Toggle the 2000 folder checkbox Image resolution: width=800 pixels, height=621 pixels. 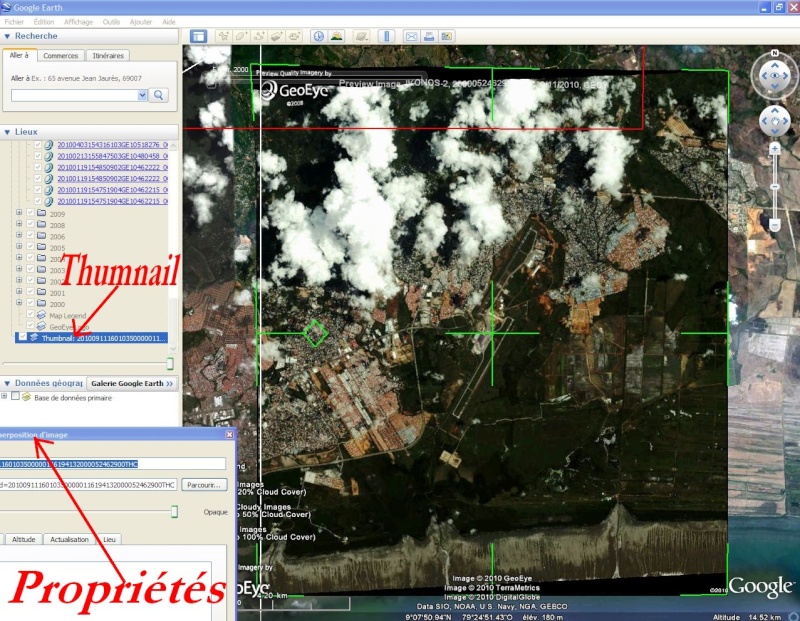pos(30,304)
